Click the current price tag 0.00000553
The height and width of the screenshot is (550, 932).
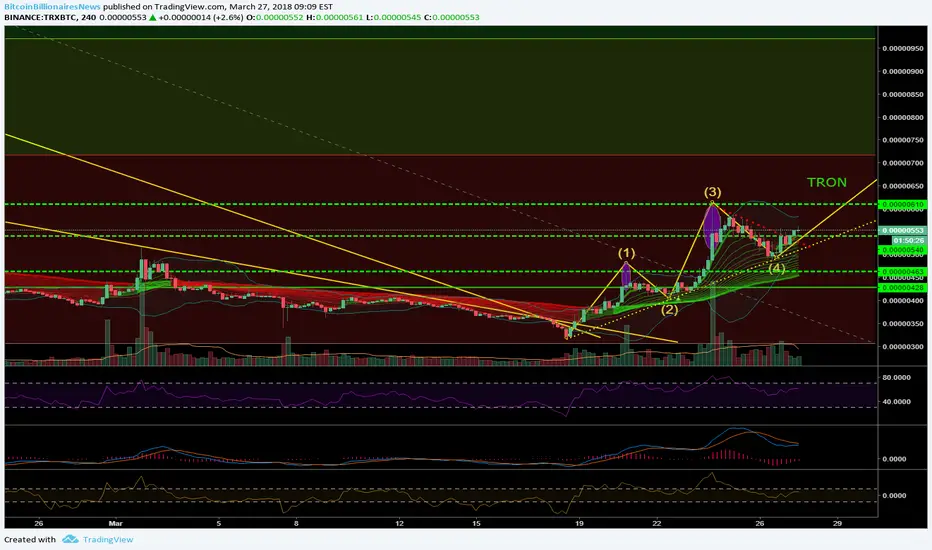click(902, 230)
